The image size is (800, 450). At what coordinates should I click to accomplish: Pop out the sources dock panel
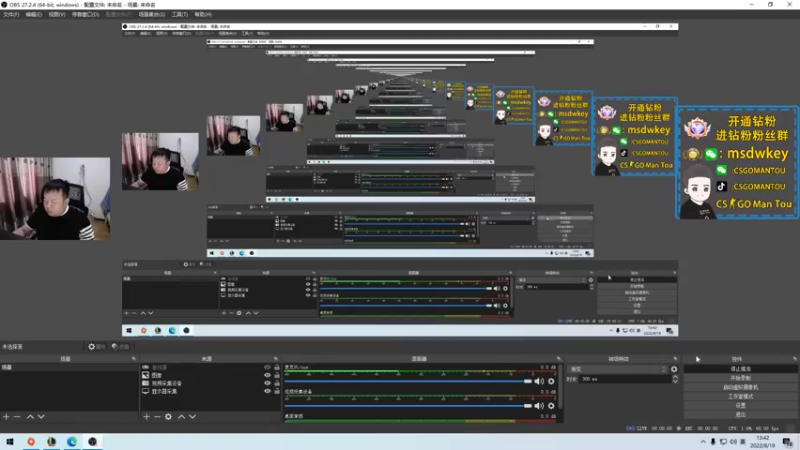coord(276,359)
